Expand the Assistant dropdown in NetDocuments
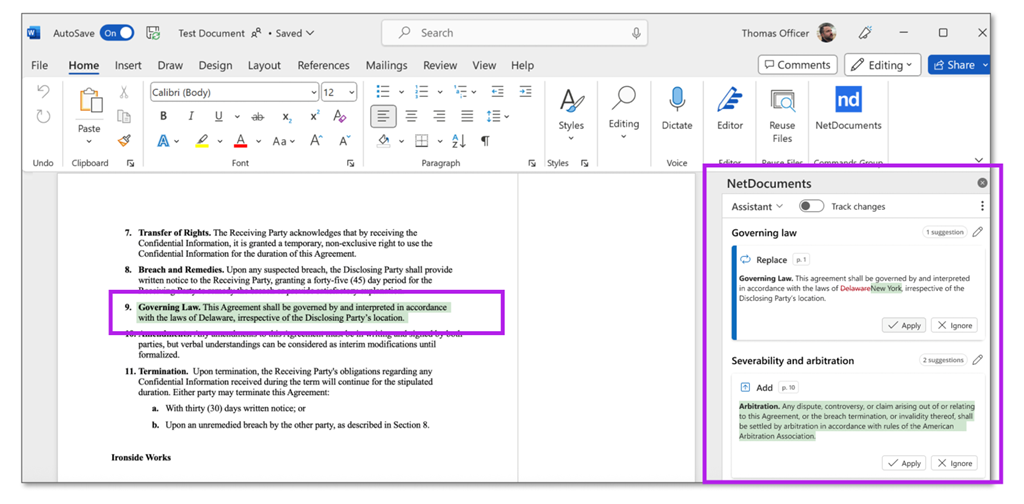 pyautogui.click(x=757, y=206)
